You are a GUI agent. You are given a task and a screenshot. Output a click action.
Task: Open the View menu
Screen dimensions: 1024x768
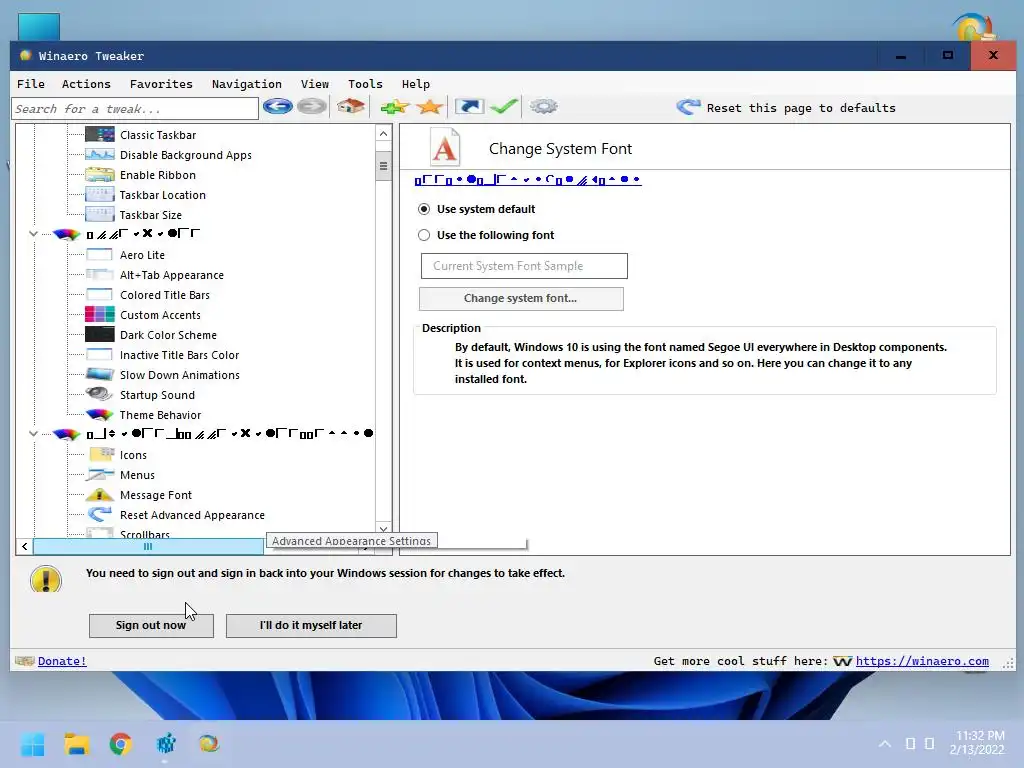(x=315, y=84)
